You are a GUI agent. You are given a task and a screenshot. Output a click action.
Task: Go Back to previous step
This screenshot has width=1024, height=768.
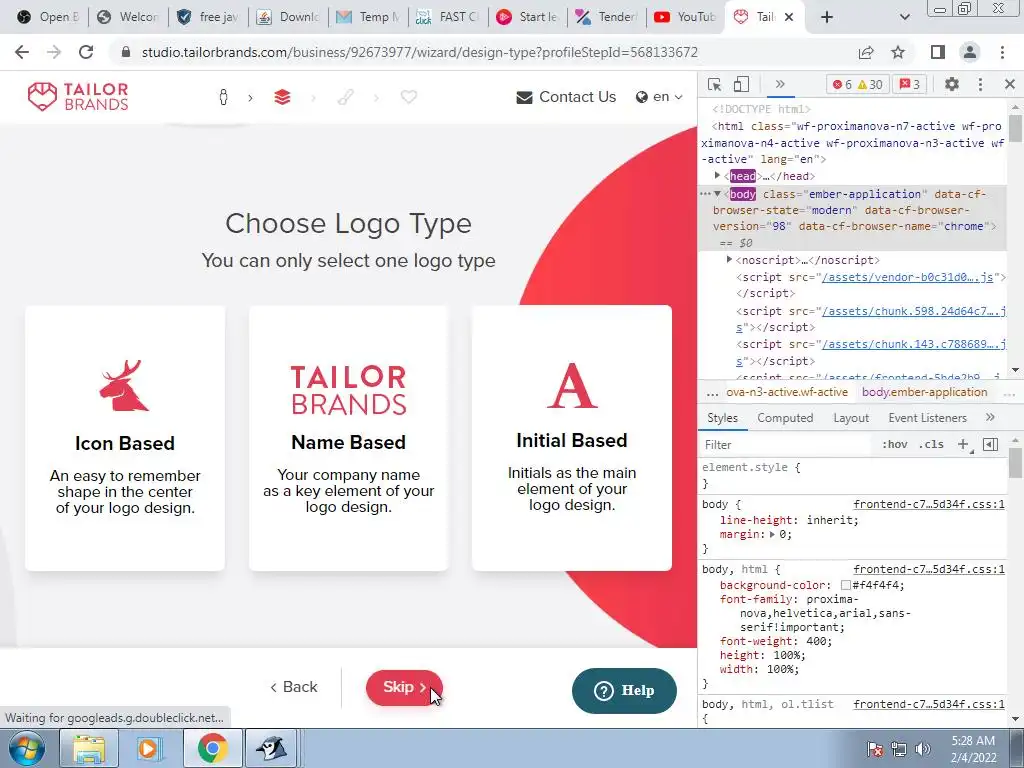pos(294,687)
